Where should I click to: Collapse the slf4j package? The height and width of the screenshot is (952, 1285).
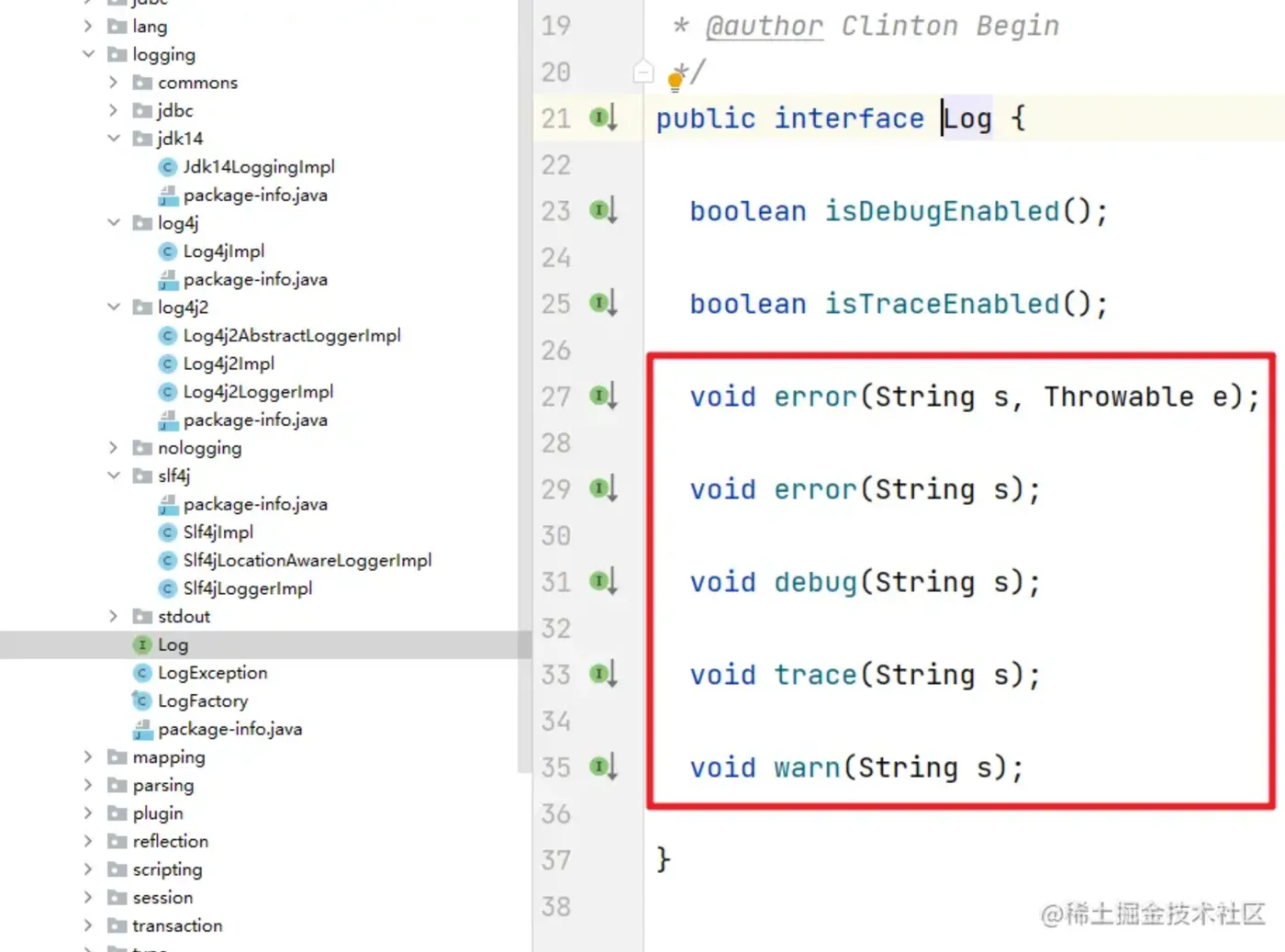point(114,476)
